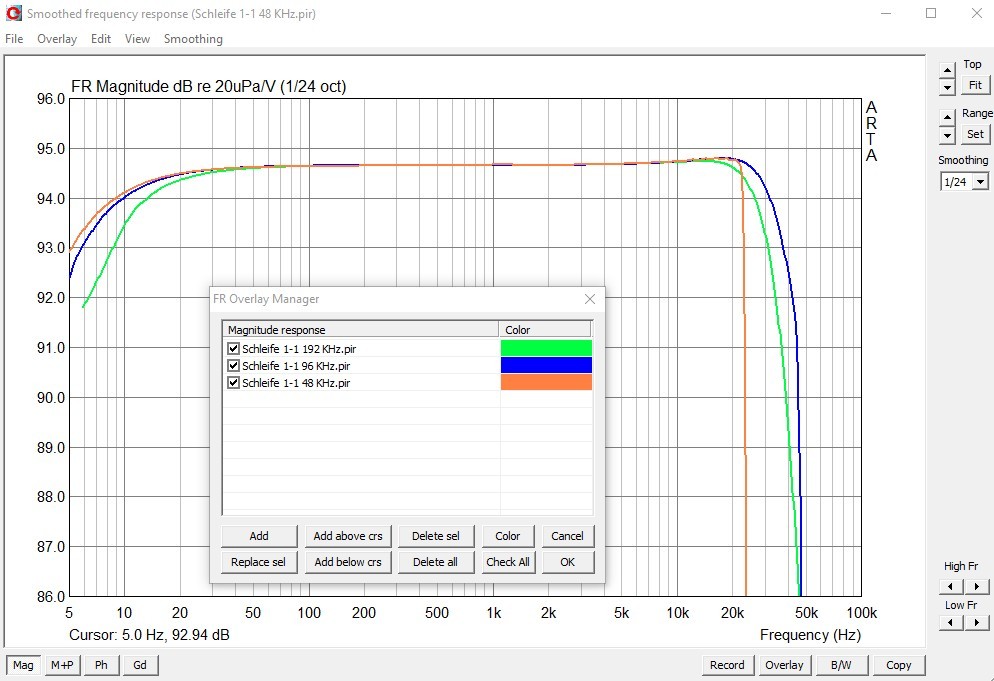The image size is (994, 681).
Task: Click the Magnitude response column header
Action: tap(360, 330)
